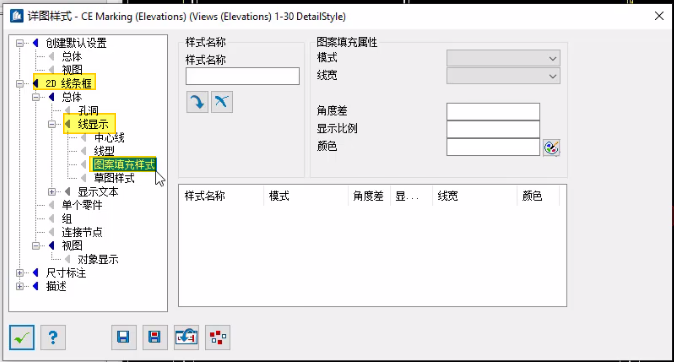Expand the 尺寸标注 tree node
The image size is (674, 362).
coord(20,273)
